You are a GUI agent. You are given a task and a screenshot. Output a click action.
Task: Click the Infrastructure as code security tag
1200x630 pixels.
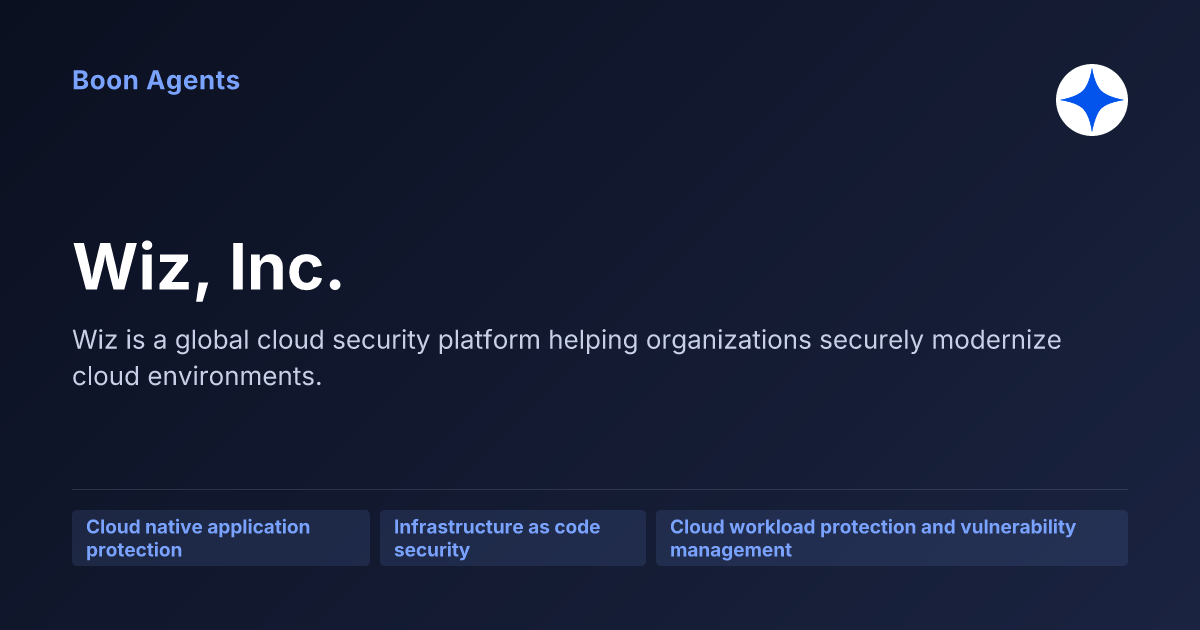tap(513, 538)
